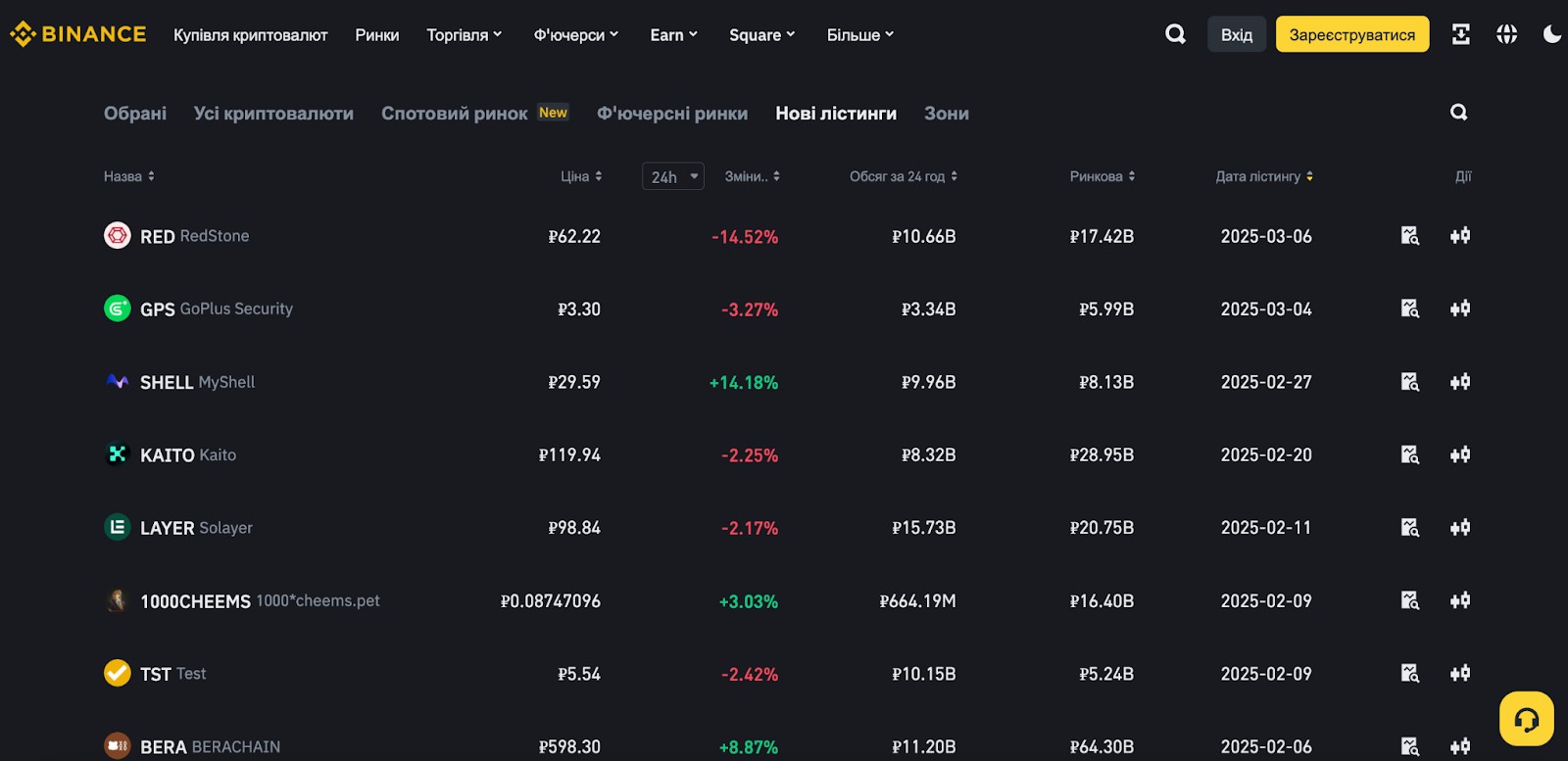The image size is (1568, 761).
Task: Open details icon for RED RedStone
Action: (x=1409, y=236)
